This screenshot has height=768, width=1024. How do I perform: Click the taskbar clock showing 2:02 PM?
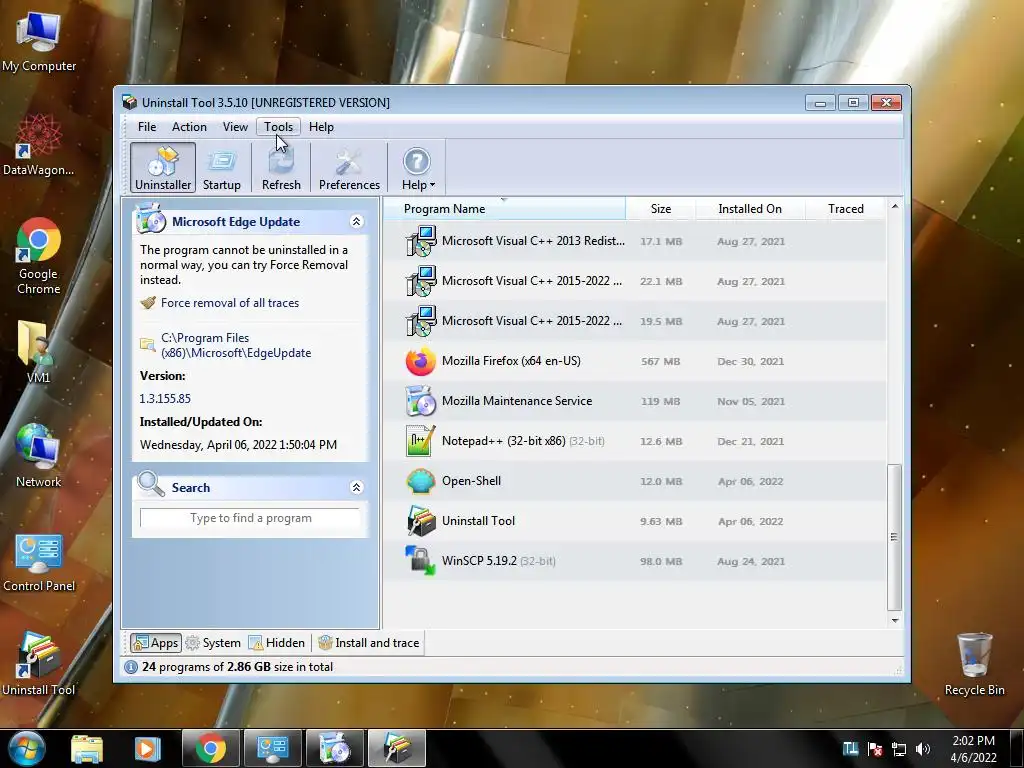tap(973, 749)
